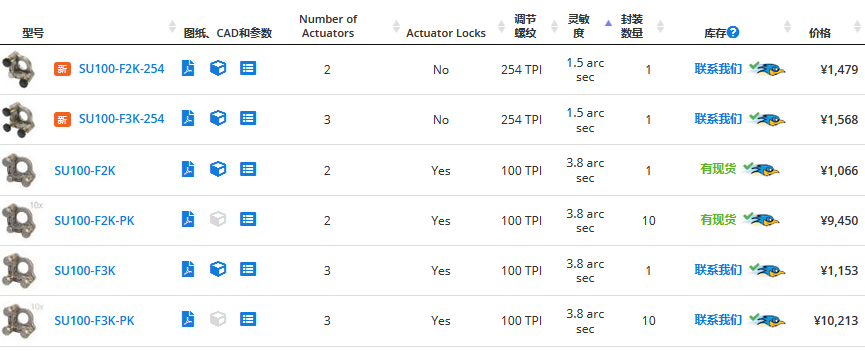
Task: Sort by 封装数量 column arrows
Action: [x=660, y=26]
